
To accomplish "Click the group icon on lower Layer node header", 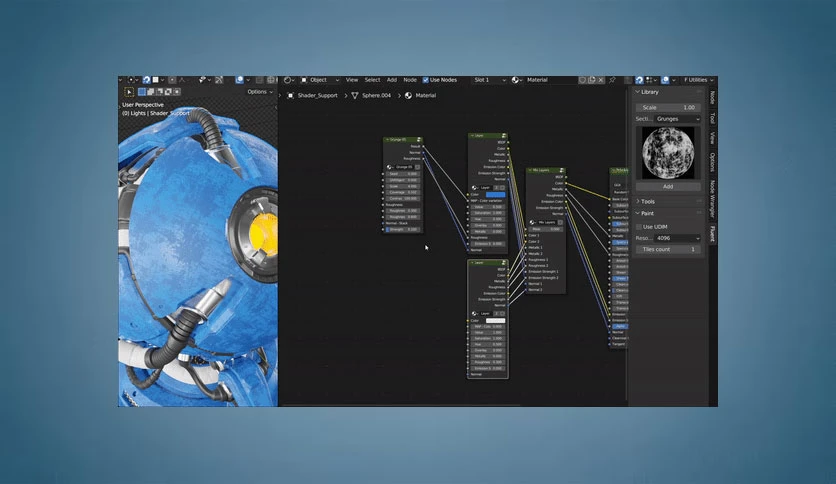I will (503, 262).
